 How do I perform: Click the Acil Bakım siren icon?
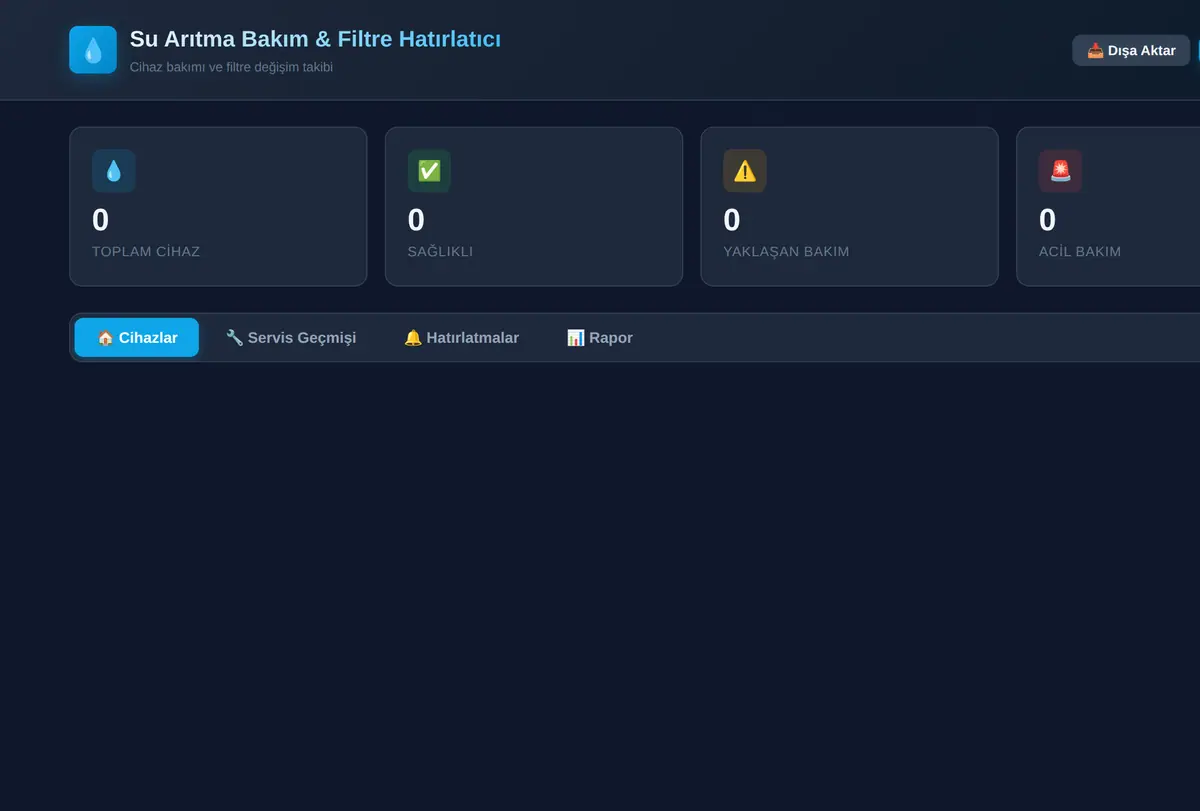[1060, 171]
